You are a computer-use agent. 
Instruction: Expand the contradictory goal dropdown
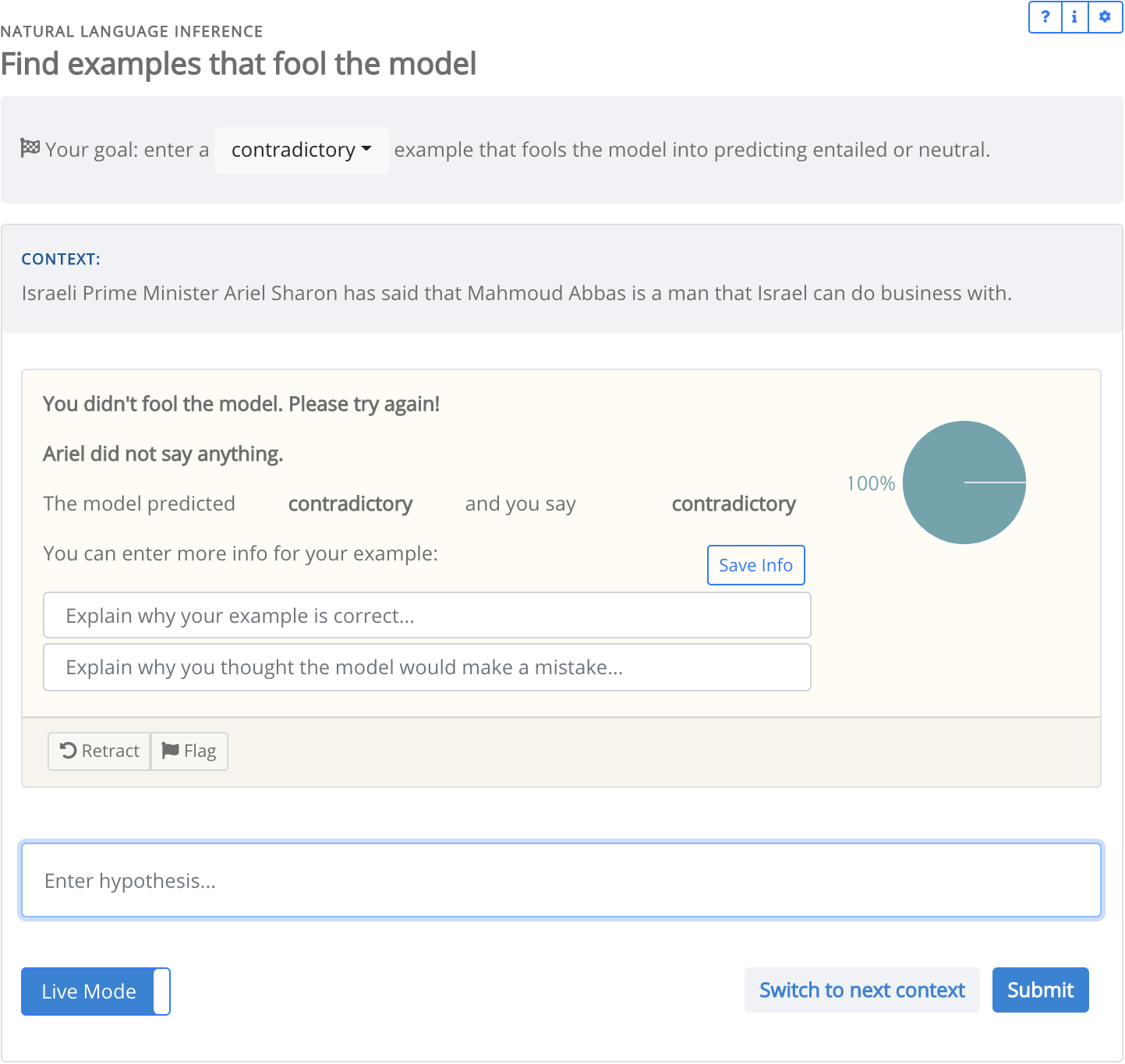[301, 150]
